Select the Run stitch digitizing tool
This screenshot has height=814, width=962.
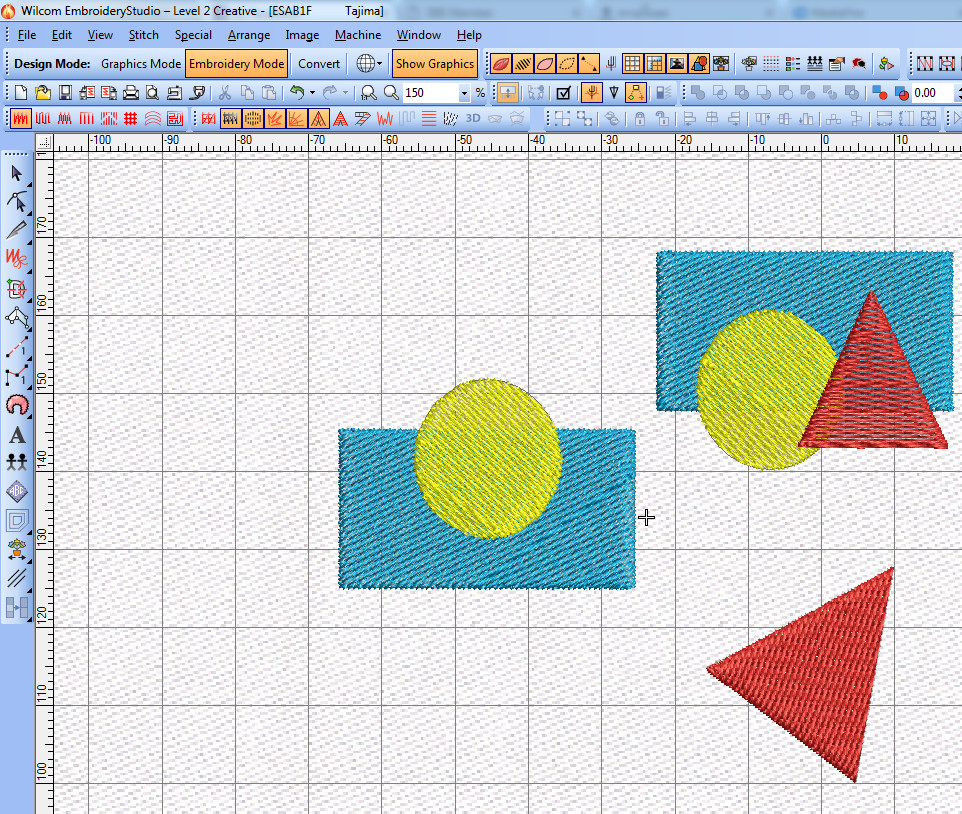click(x=17, y=347)
